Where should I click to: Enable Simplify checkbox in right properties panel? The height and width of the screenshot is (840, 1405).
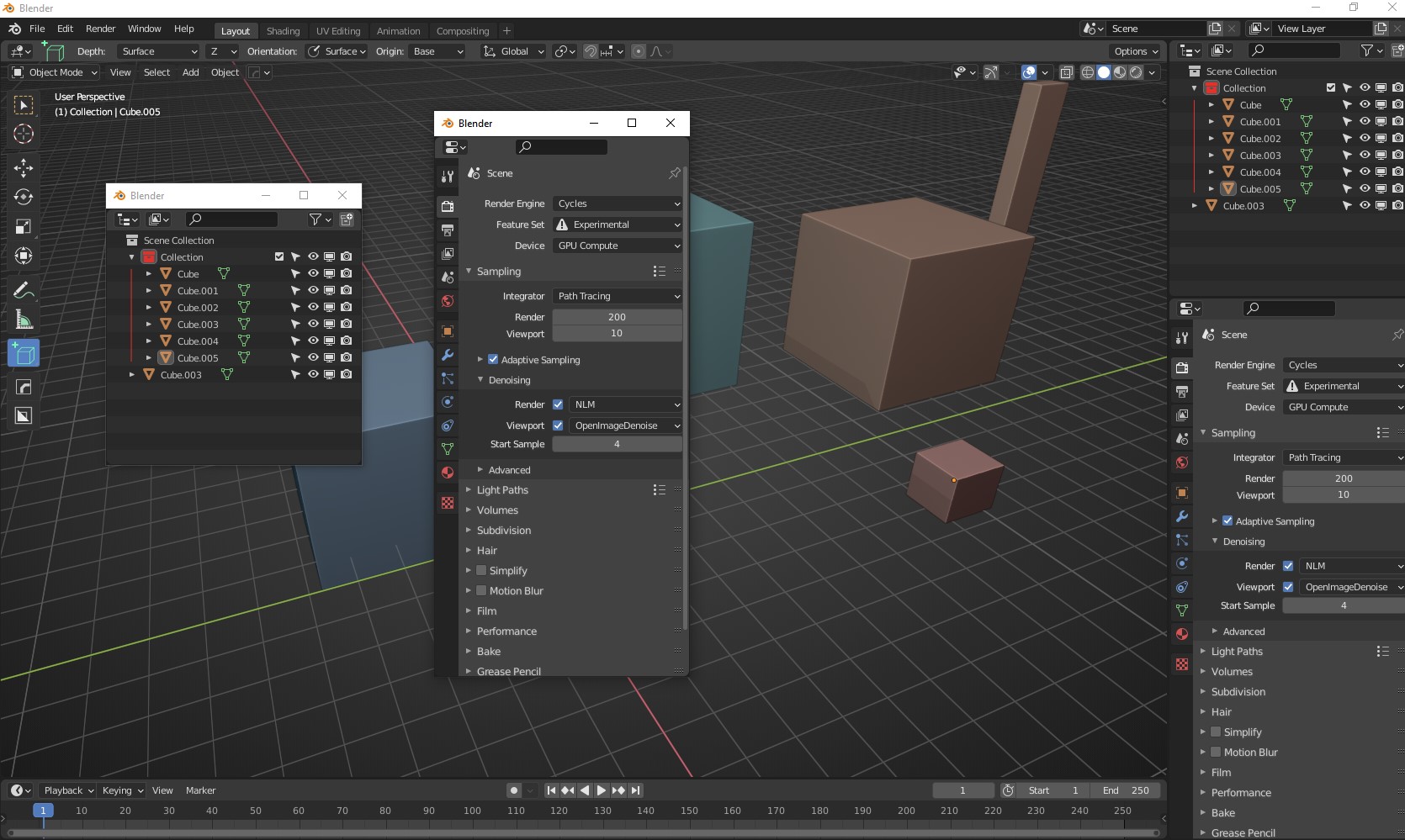pyautogui.click(x=1215, y=732)
